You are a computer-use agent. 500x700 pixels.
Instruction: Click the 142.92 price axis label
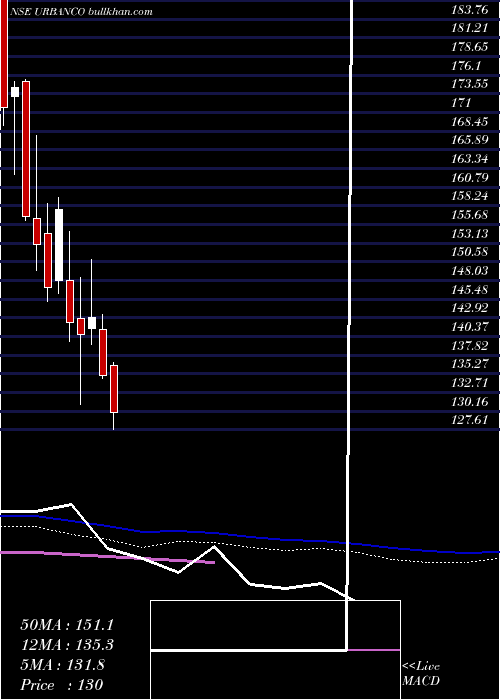[469, 308]
